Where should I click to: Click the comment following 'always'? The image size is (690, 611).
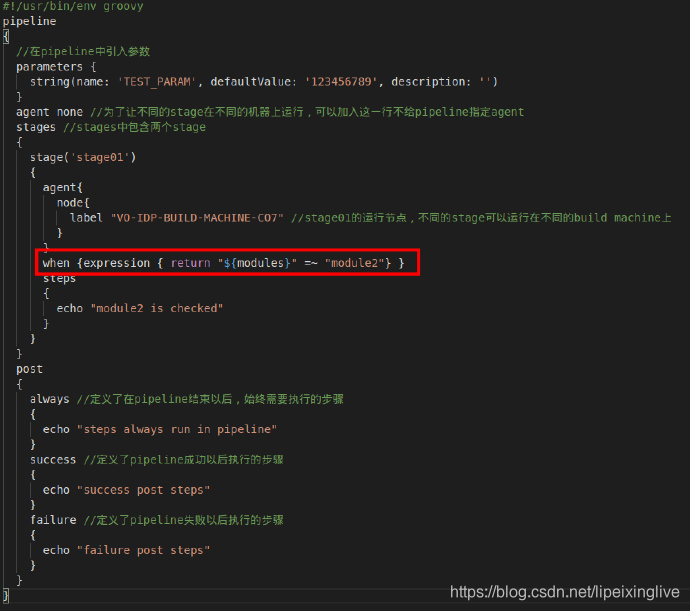click(x=210, y=399)
